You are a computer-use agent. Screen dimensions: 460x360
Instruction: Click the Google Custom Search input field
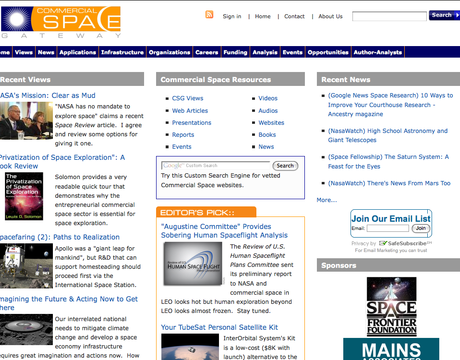coord(215,166)
